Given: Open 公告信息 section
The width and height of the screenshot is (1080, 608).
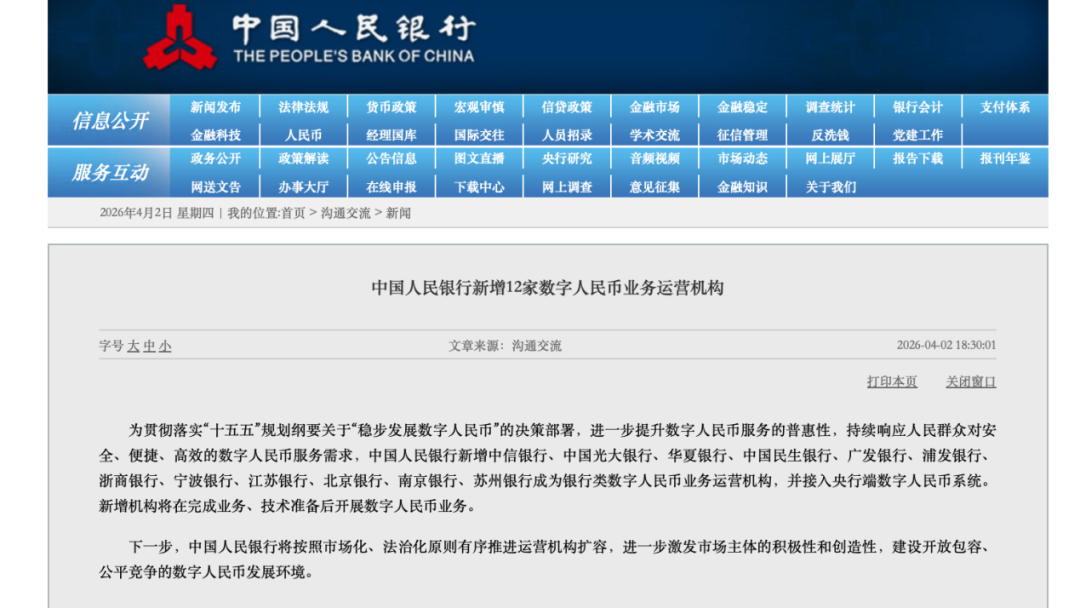Looking at the screenshot, I should (391, 158).
